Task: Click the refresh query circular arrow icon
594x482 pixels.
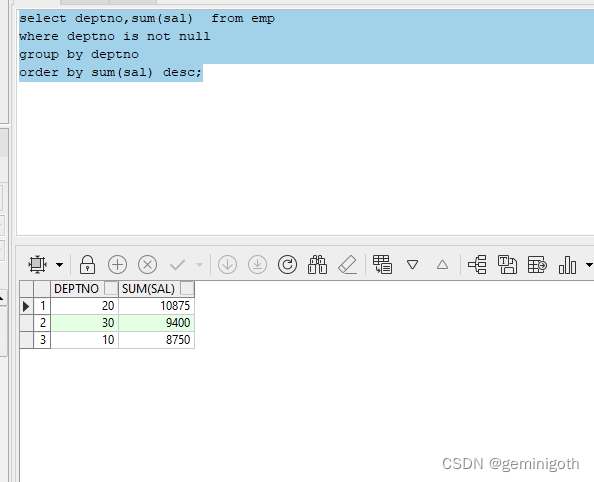Action: click(287, 264)
